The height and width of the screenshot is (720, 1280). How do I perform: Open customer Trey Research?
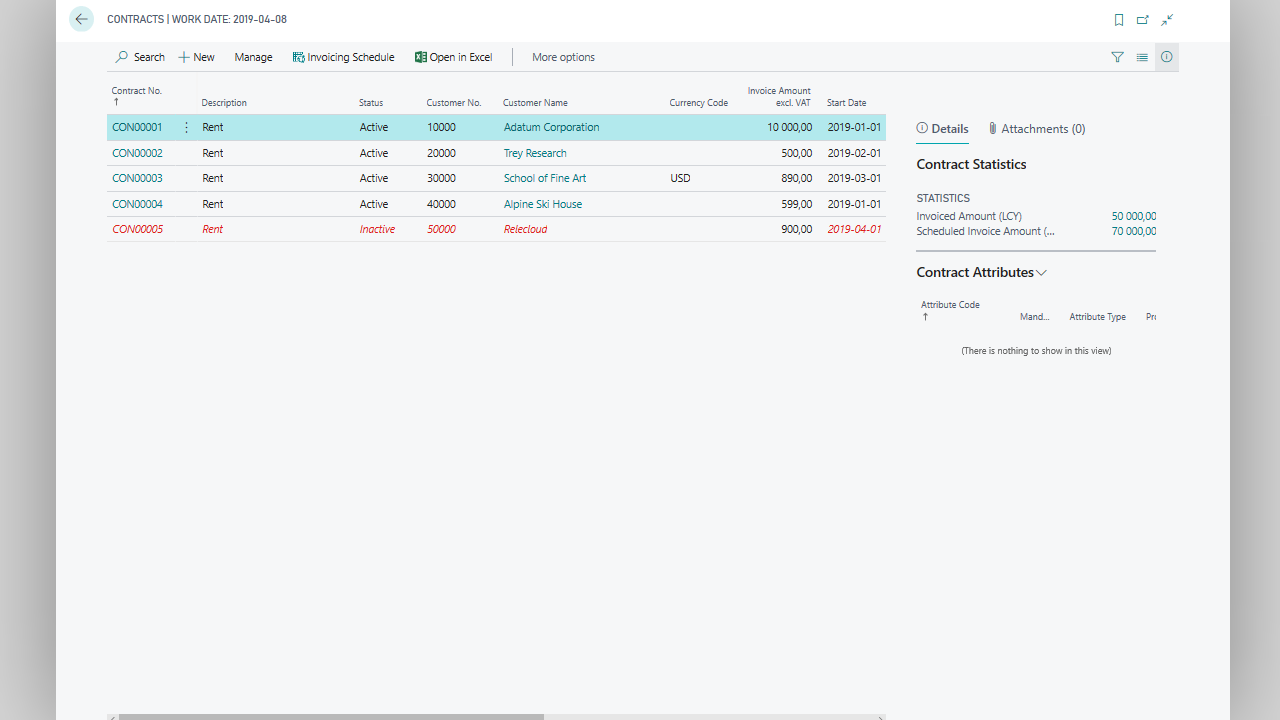point(535,153)
